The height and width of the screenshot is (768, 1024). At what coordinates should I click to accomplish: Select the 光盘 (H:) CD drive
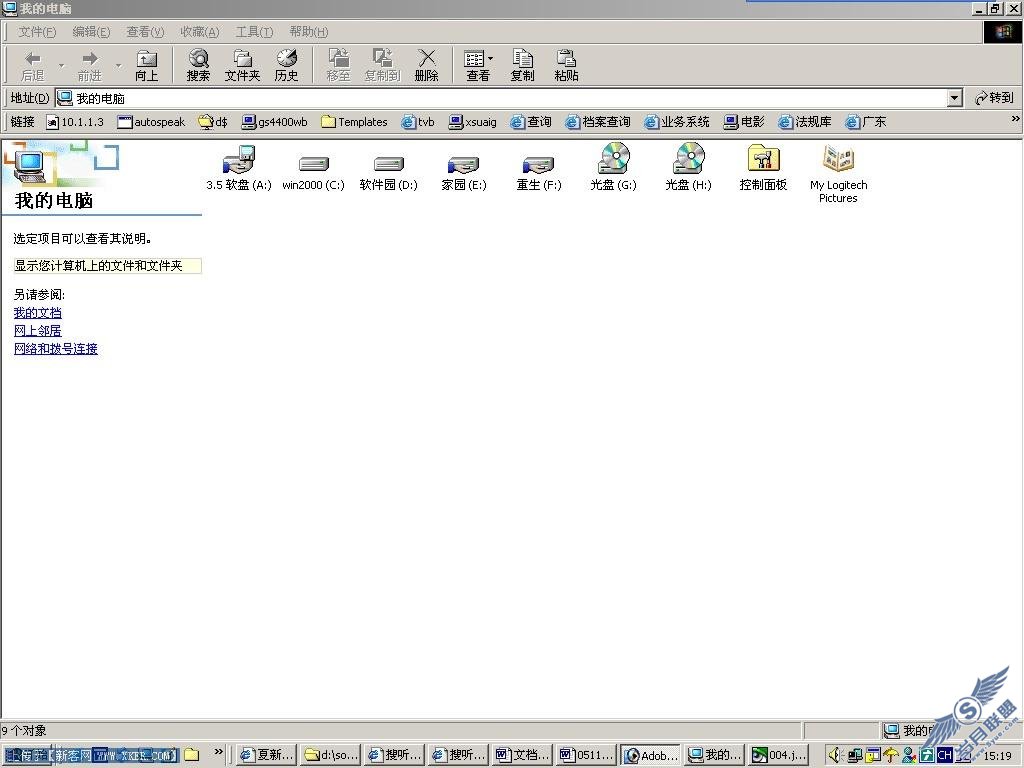click(x=688, y=168)
